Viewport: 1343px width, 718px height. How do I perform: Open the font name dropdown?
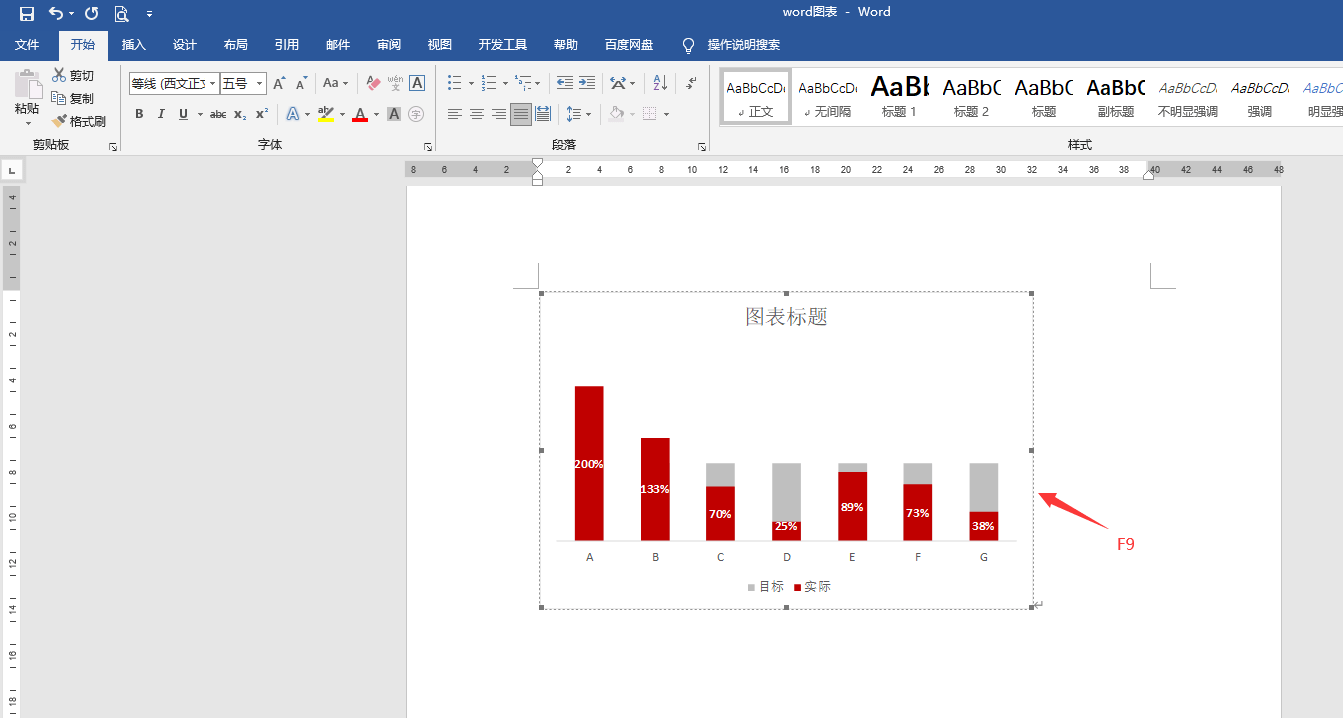212,84
